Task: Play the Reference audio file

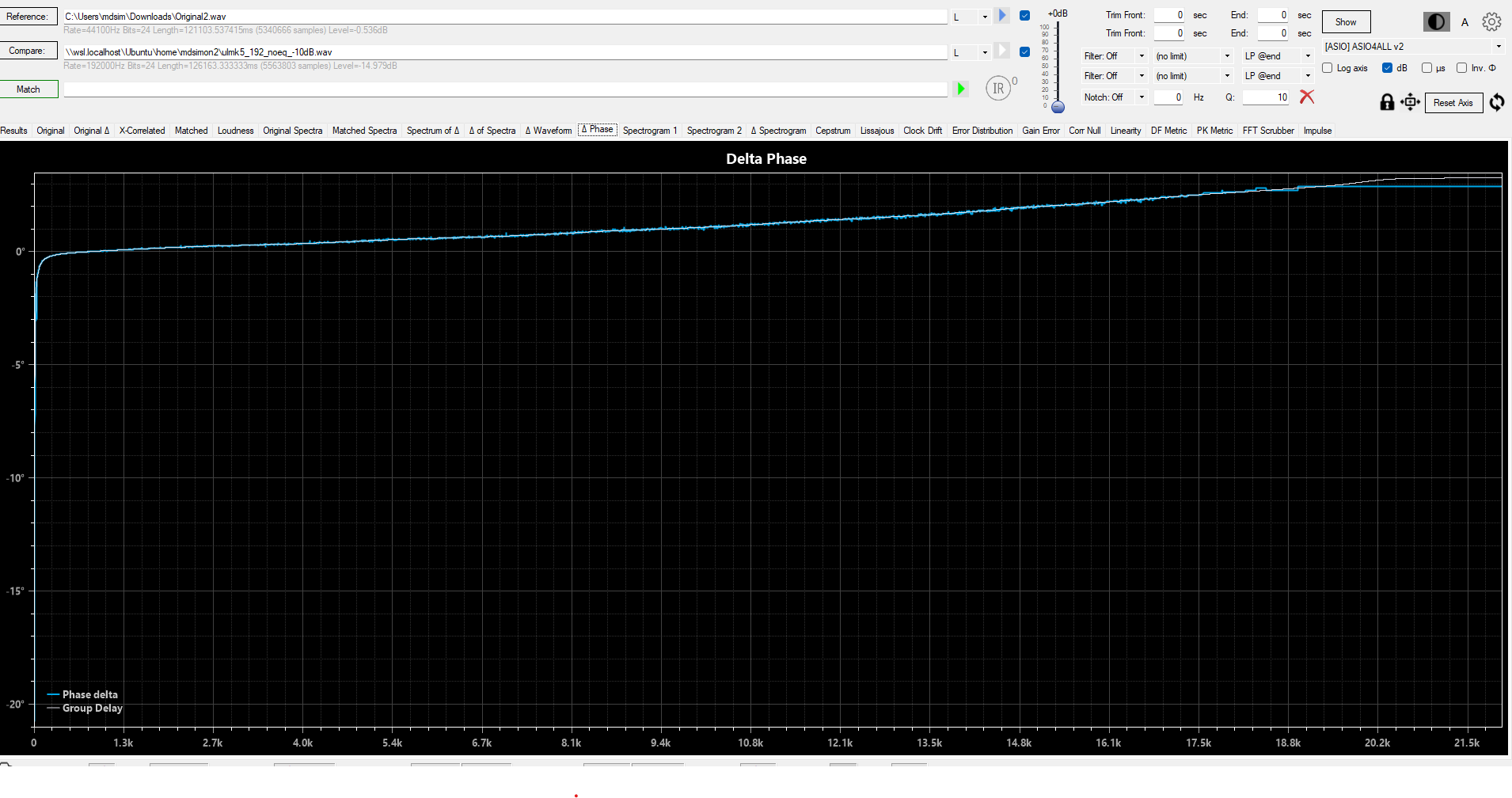Action: point(1002,15)
